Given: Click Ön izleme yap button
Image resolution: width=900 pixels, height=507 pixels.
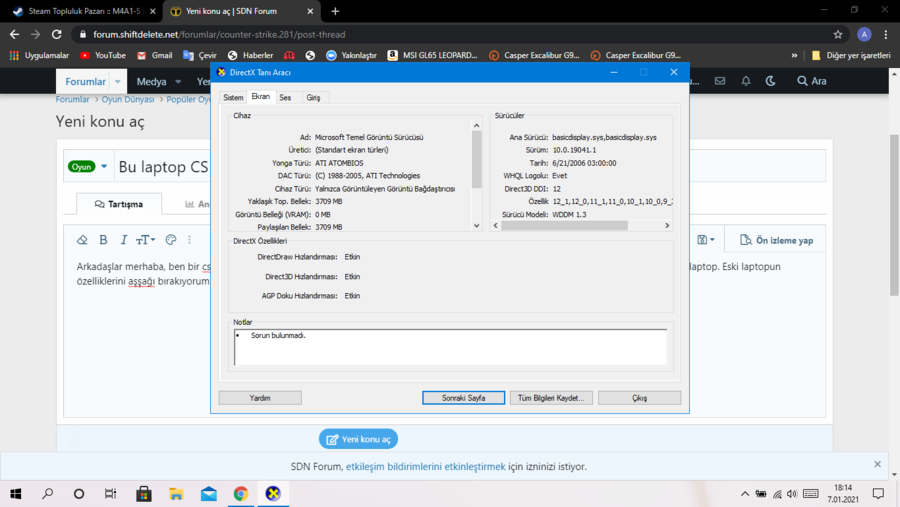Looking at the screenshot, I should (x=777, y=240).
